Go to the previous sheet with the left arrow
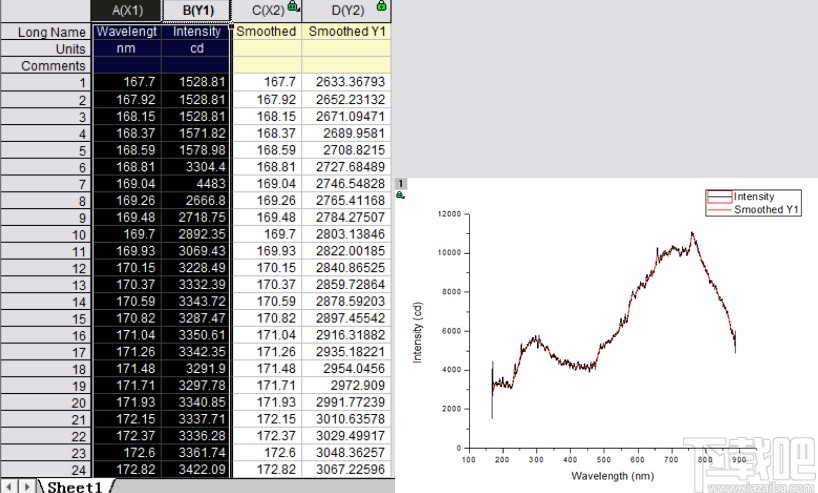Image resolution: width=818 pixels, height=493 pixels. tap(8, 487)
